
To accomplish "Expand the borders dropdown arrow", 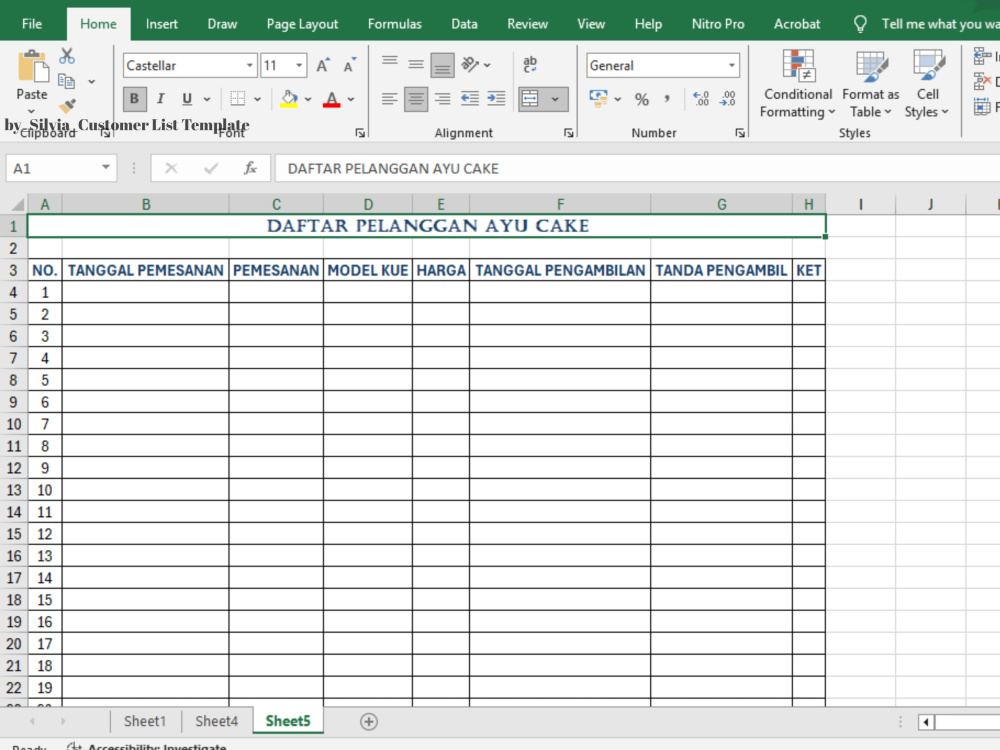I will (x=258, y=99).
